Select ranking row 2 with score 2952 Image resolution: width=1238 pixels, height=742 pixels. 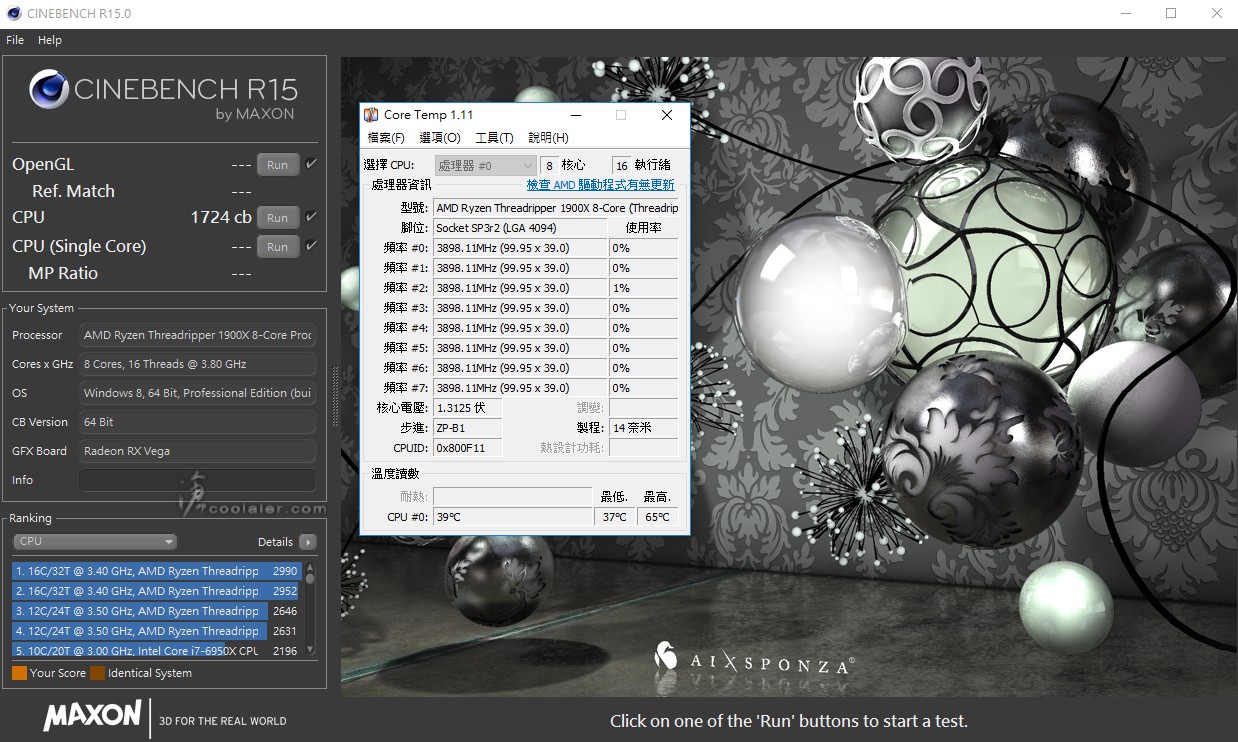pos(157,591)
